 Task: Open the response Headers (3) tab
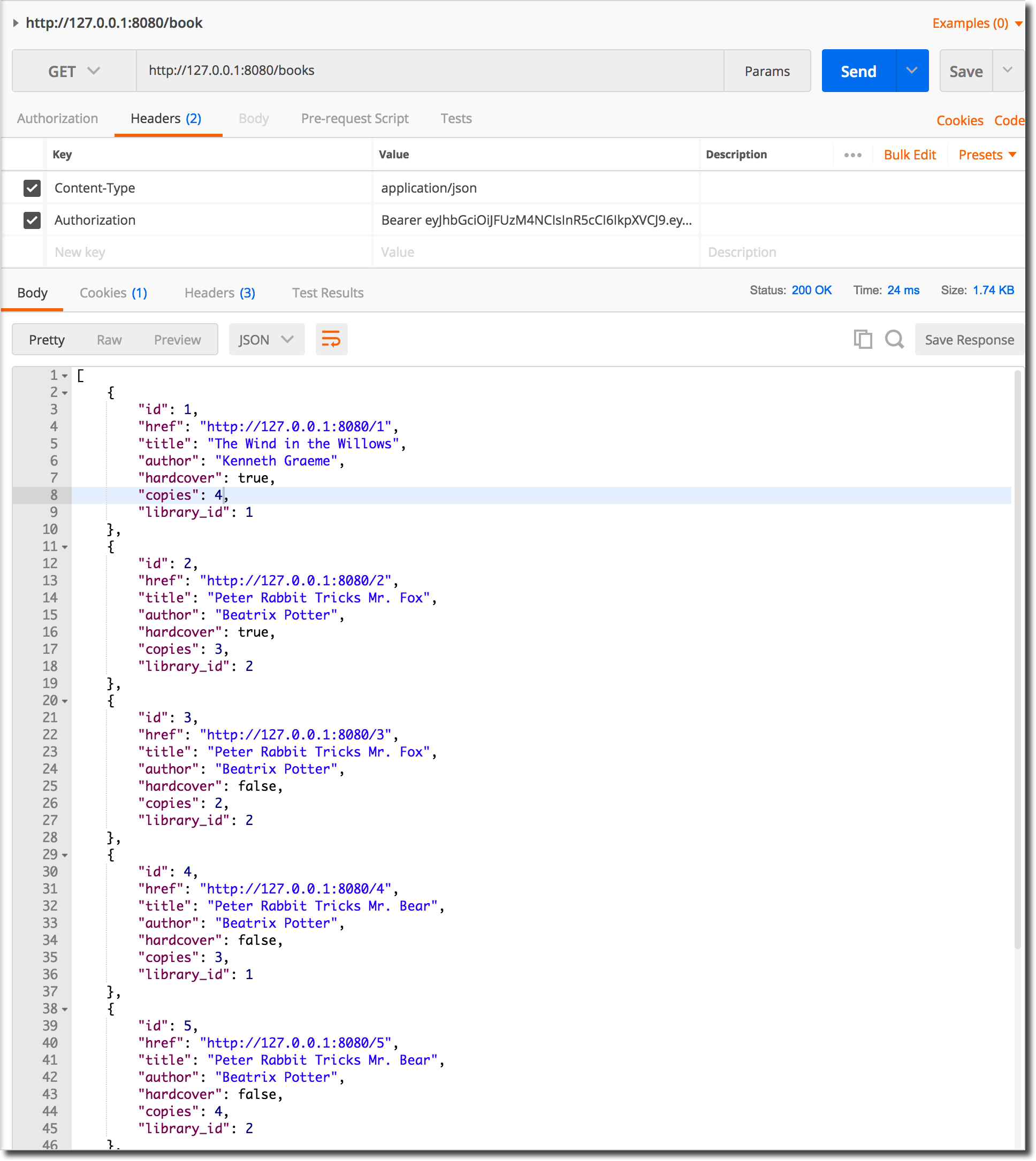tap(220, 293)
